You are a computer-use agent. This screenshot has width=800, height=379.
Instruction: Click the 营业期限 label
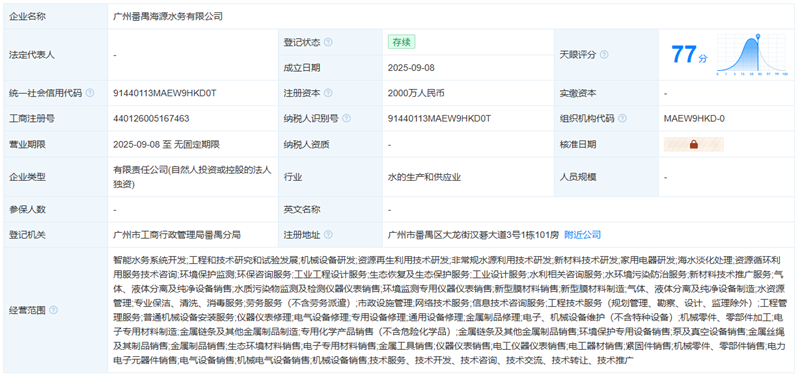pos(28,144)
